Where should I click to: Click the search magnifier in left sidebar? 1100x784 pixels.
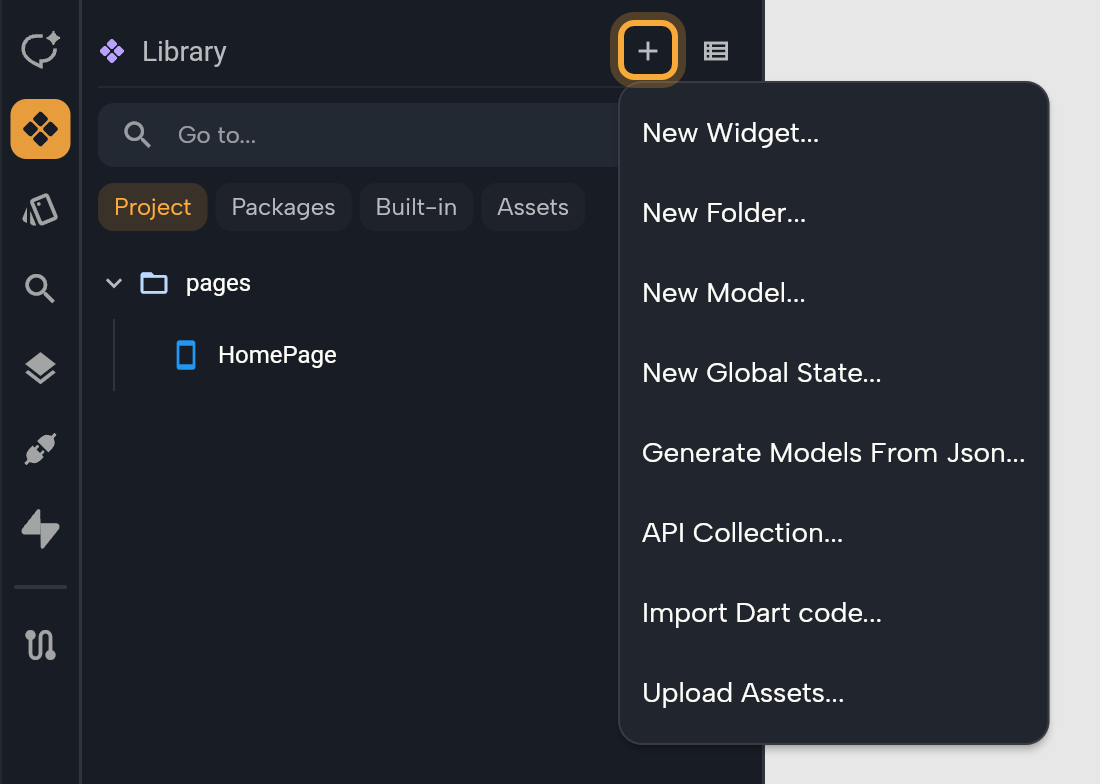40,288
